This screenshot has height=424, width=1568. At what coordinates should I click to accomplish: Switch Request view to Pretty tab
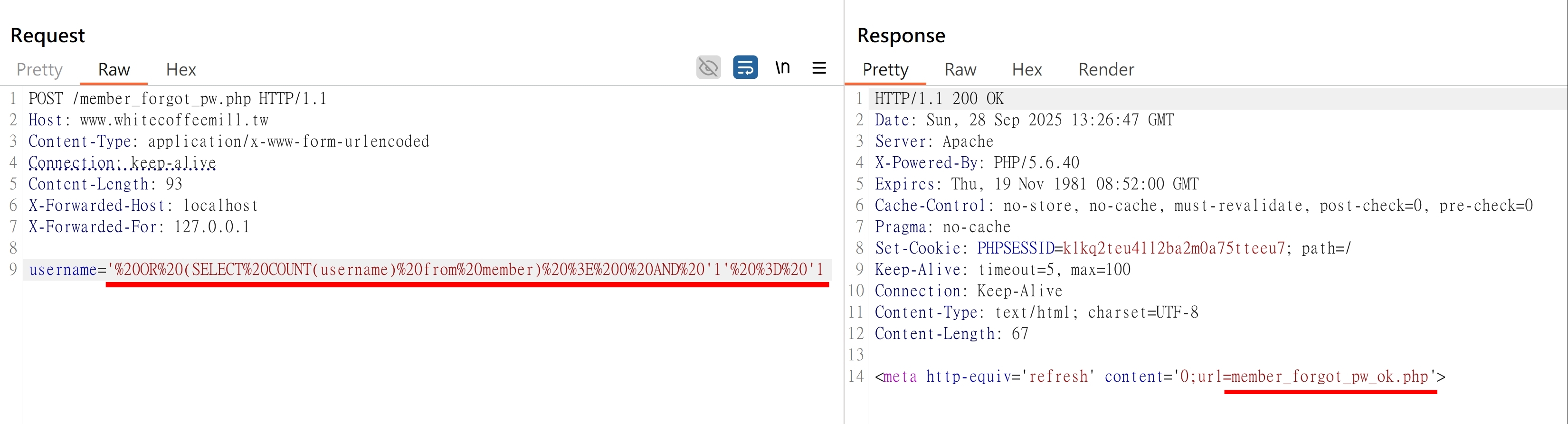[39, 69]
